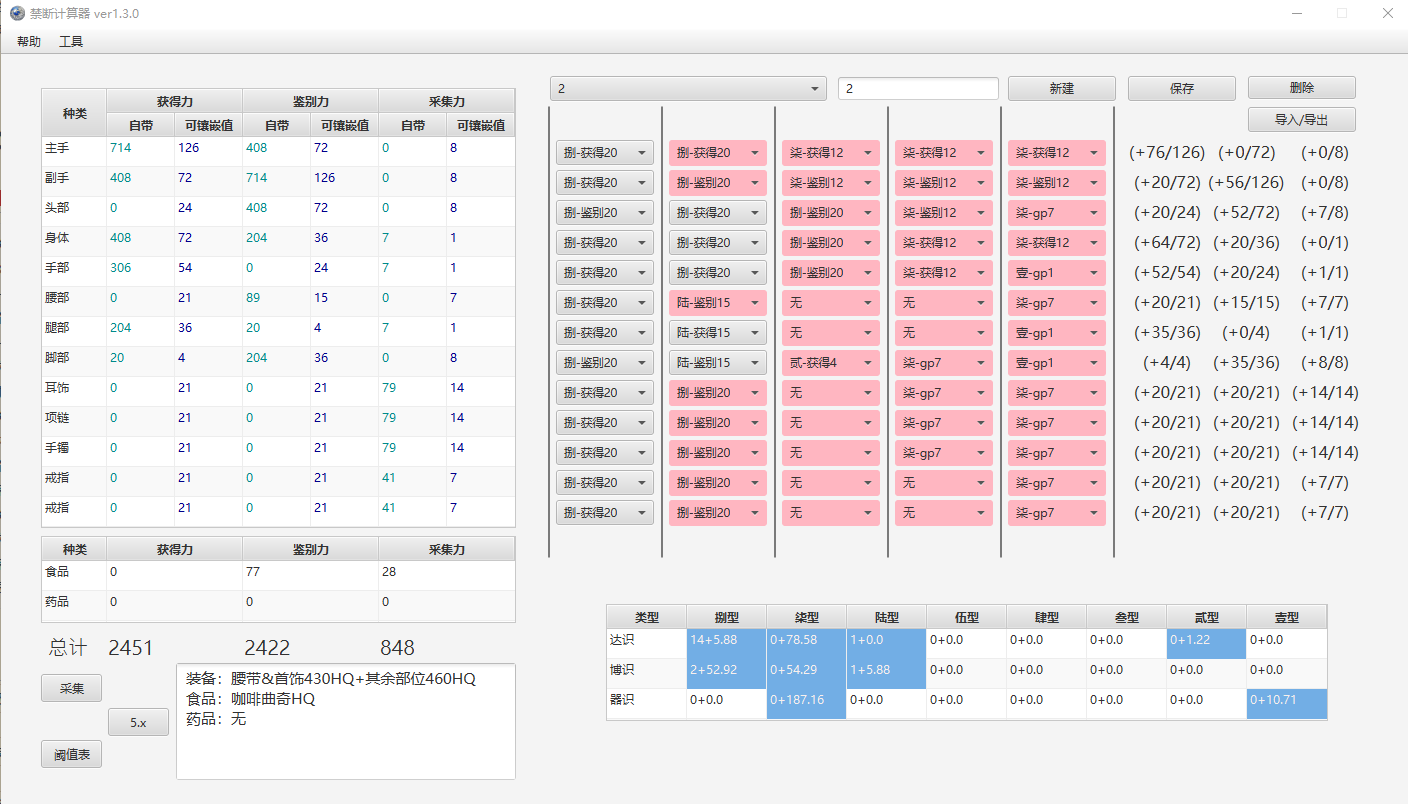The height and width of the screenshot is (804, 1408).
Task: Click the (+64/72) summary text
Action: tap(1167, 243)
